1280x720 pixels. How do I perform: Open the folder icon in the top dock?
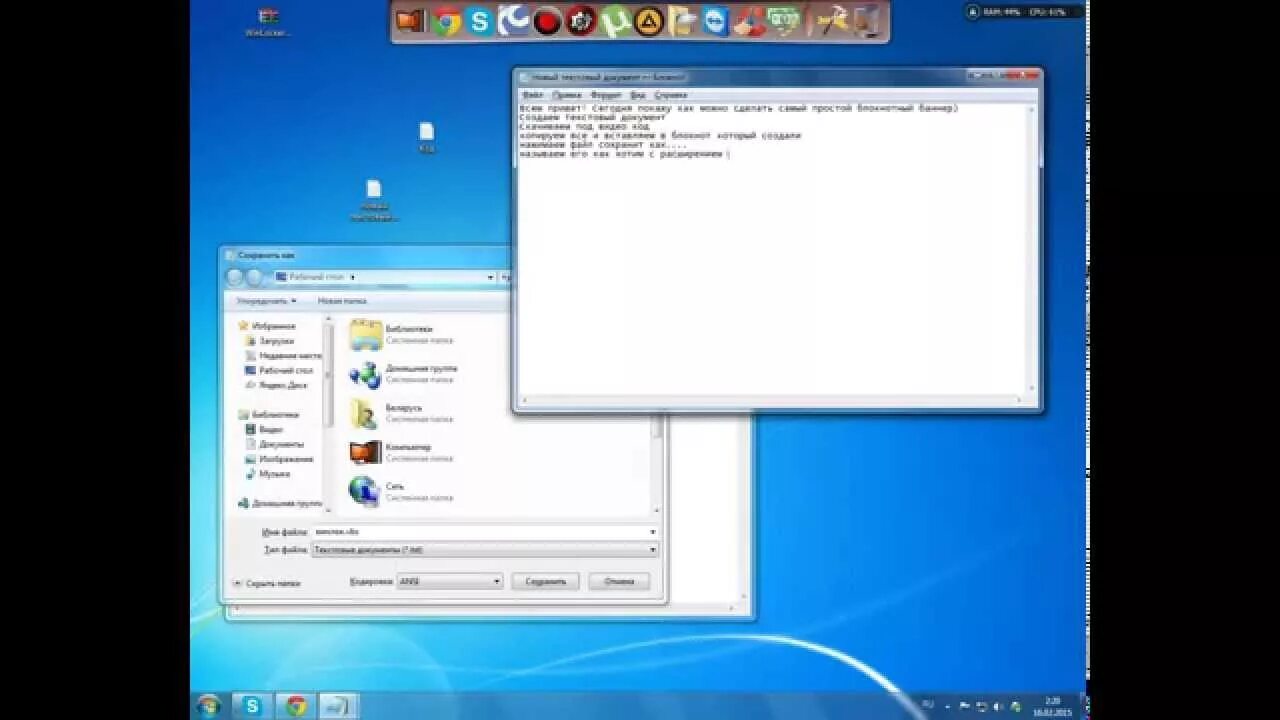[x=682, y=21]
